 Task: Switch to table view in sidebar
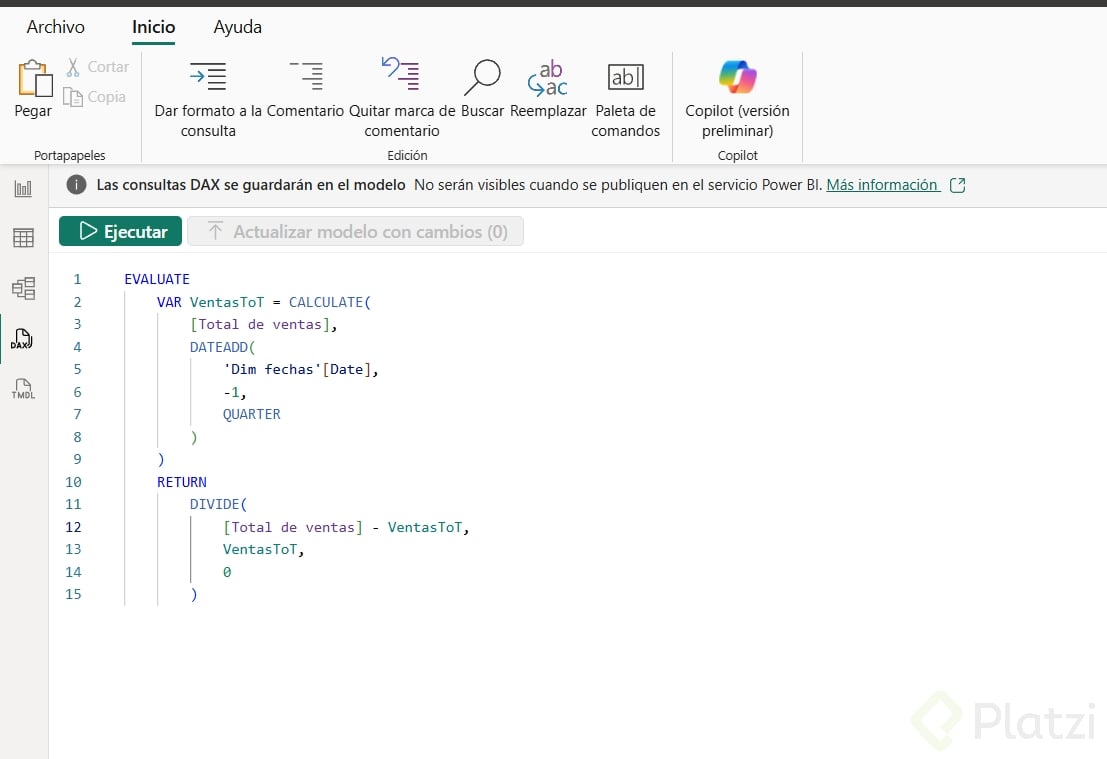23,238
